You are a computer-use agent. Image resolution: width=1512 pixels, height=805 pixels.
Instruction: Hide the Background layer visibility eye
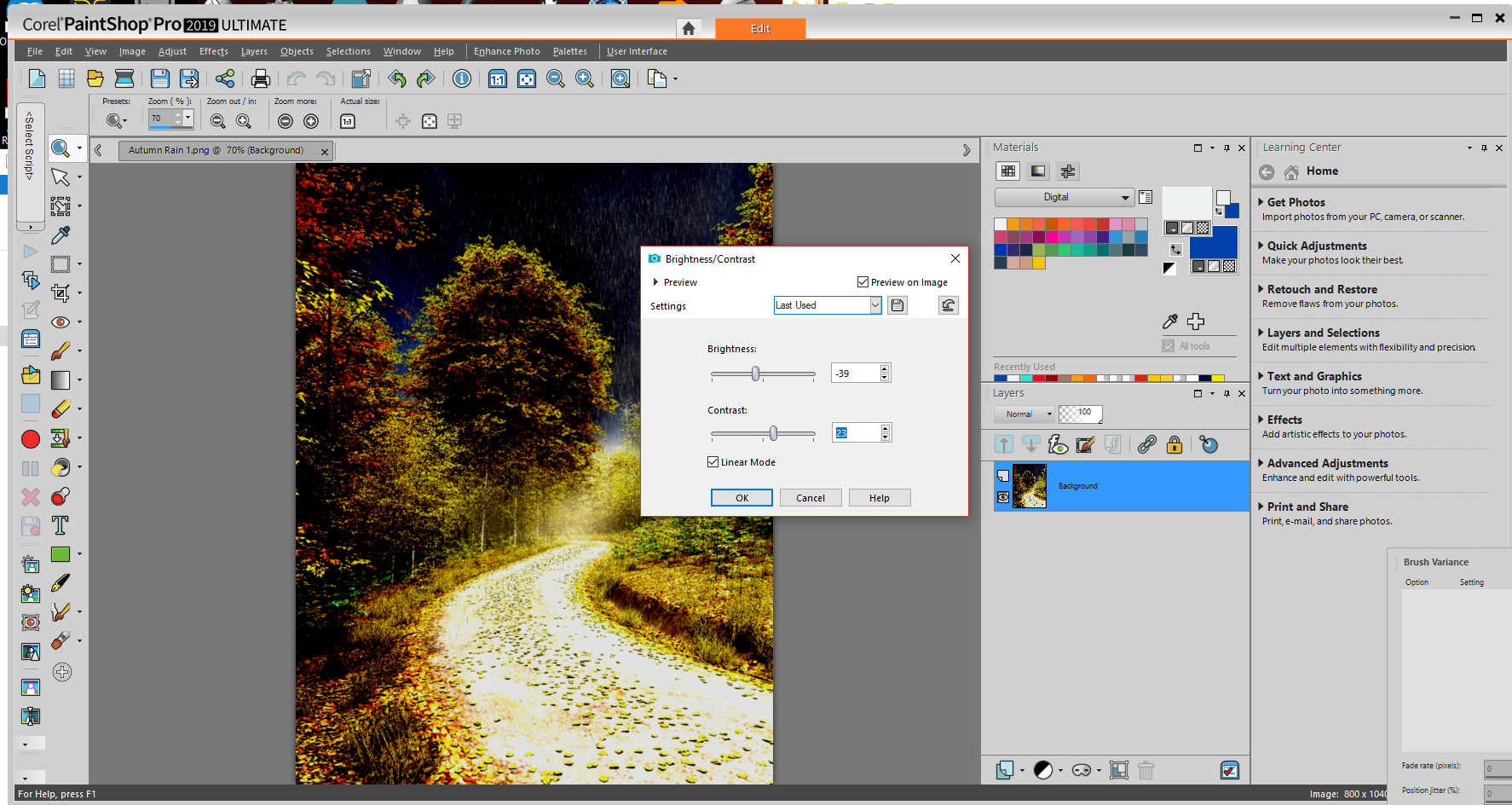tap(1003, 497)
